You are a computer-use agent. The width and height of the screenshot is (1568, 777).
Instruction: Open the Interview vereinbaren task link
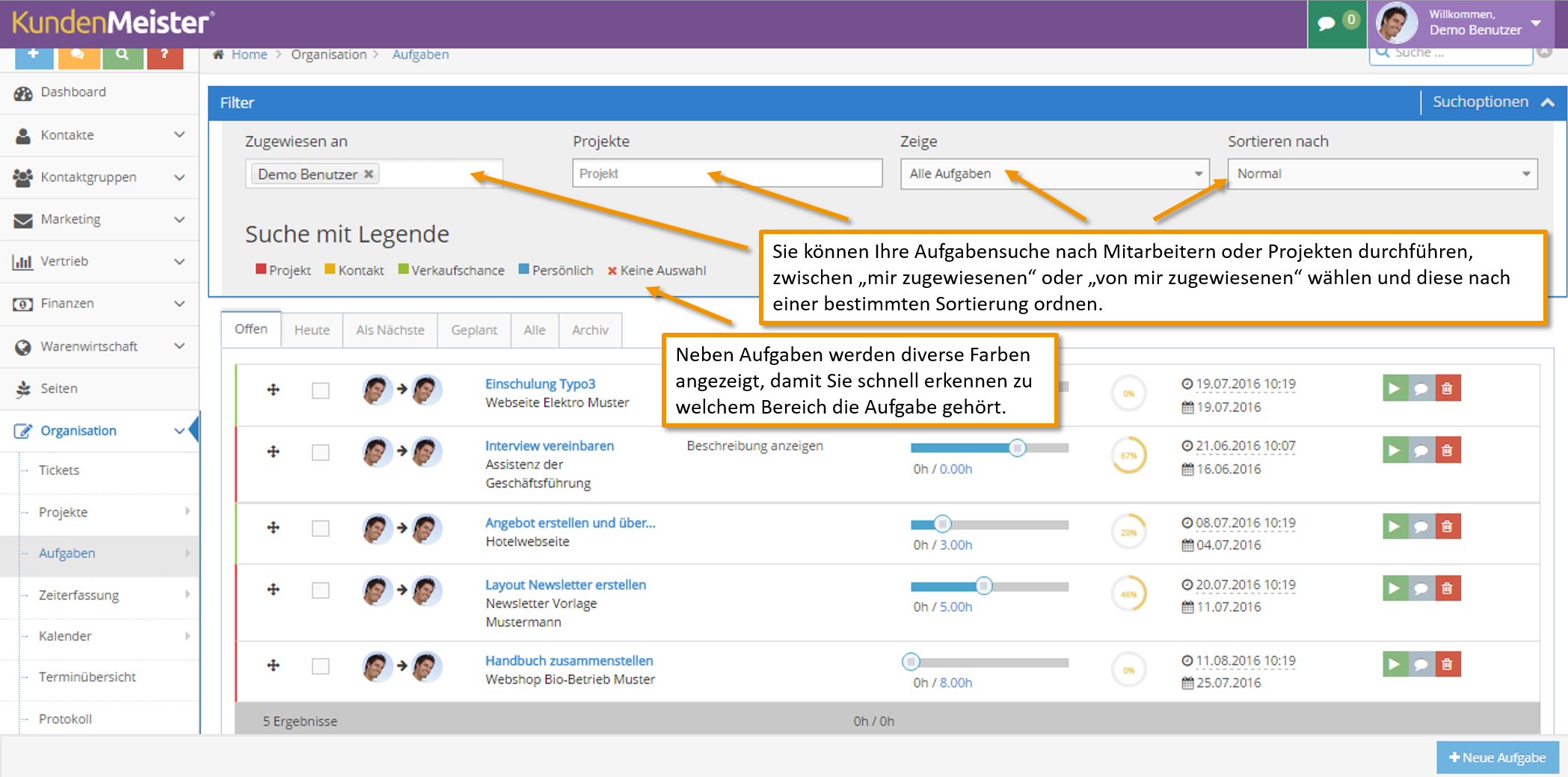tap(550, 446)
